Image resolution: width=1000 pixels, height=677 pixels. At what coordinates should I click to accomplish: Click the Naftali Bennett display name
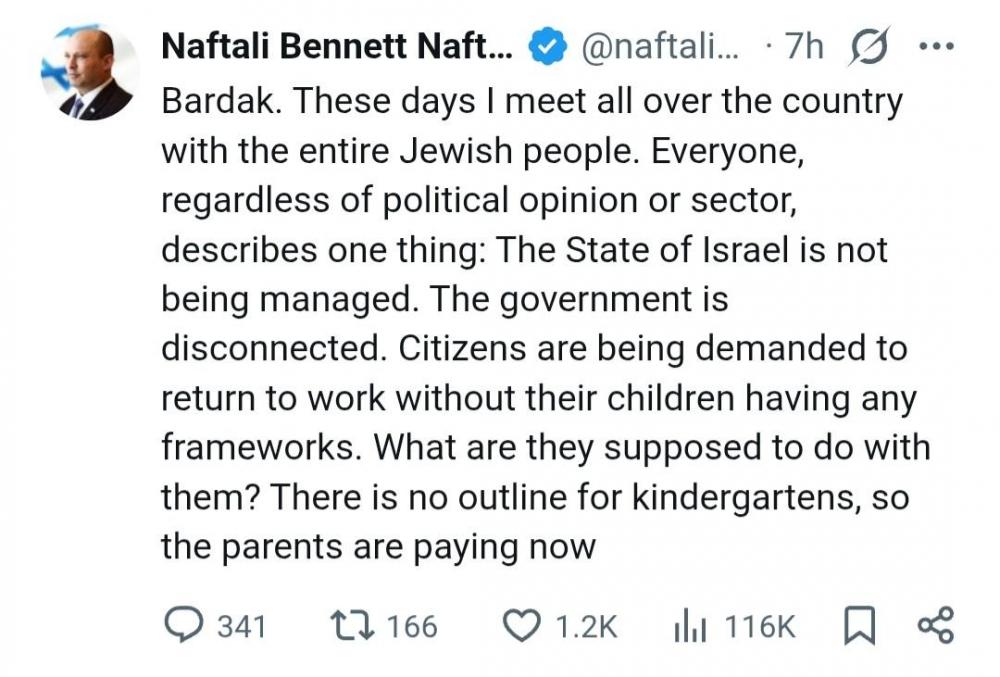[336, 48]
